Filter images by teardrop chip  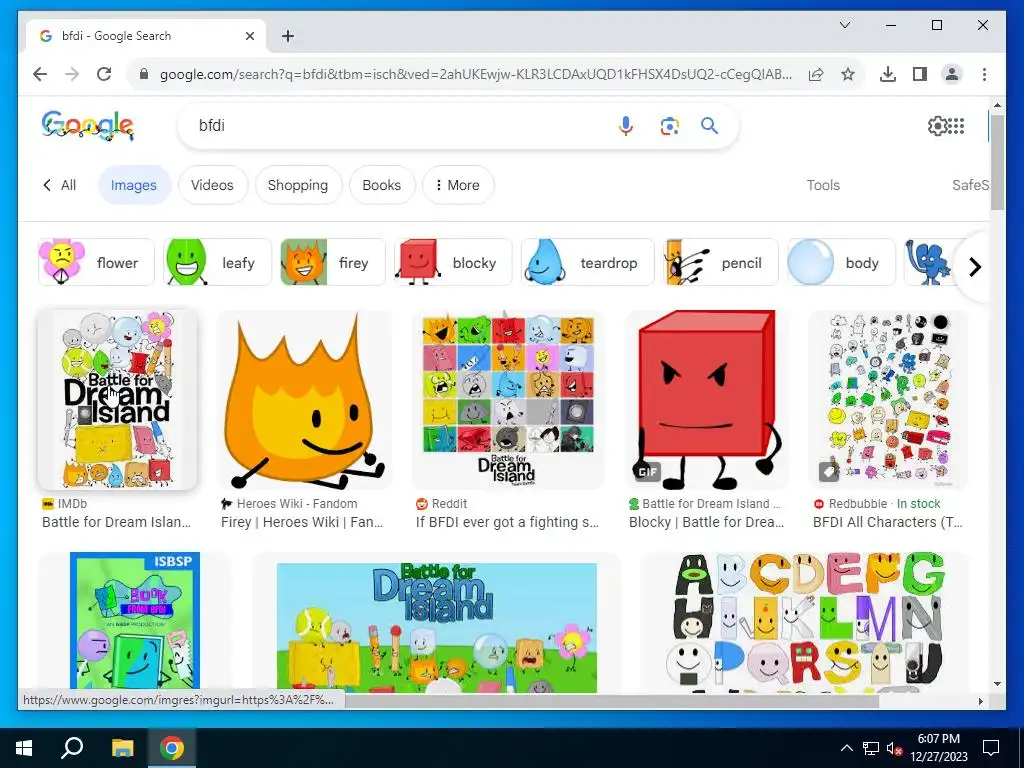[x=587, y=263]
